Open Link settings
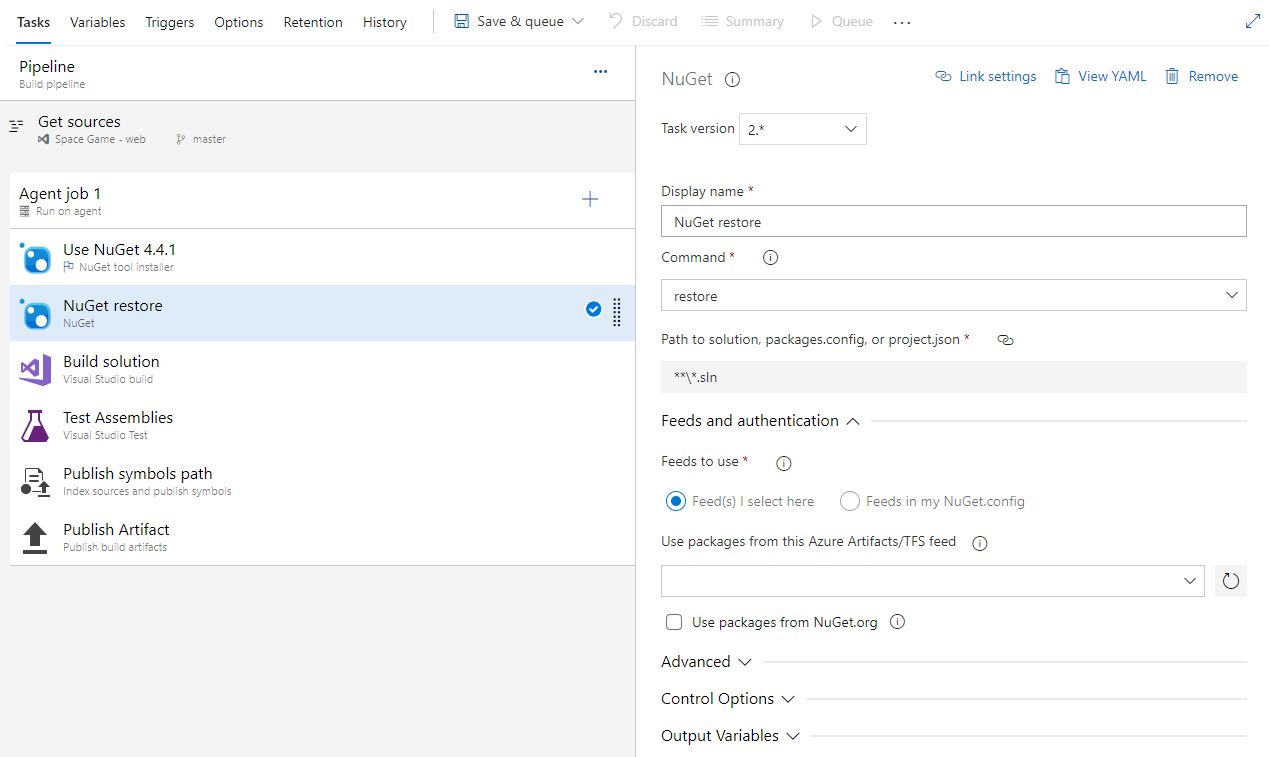 [985, 76]
